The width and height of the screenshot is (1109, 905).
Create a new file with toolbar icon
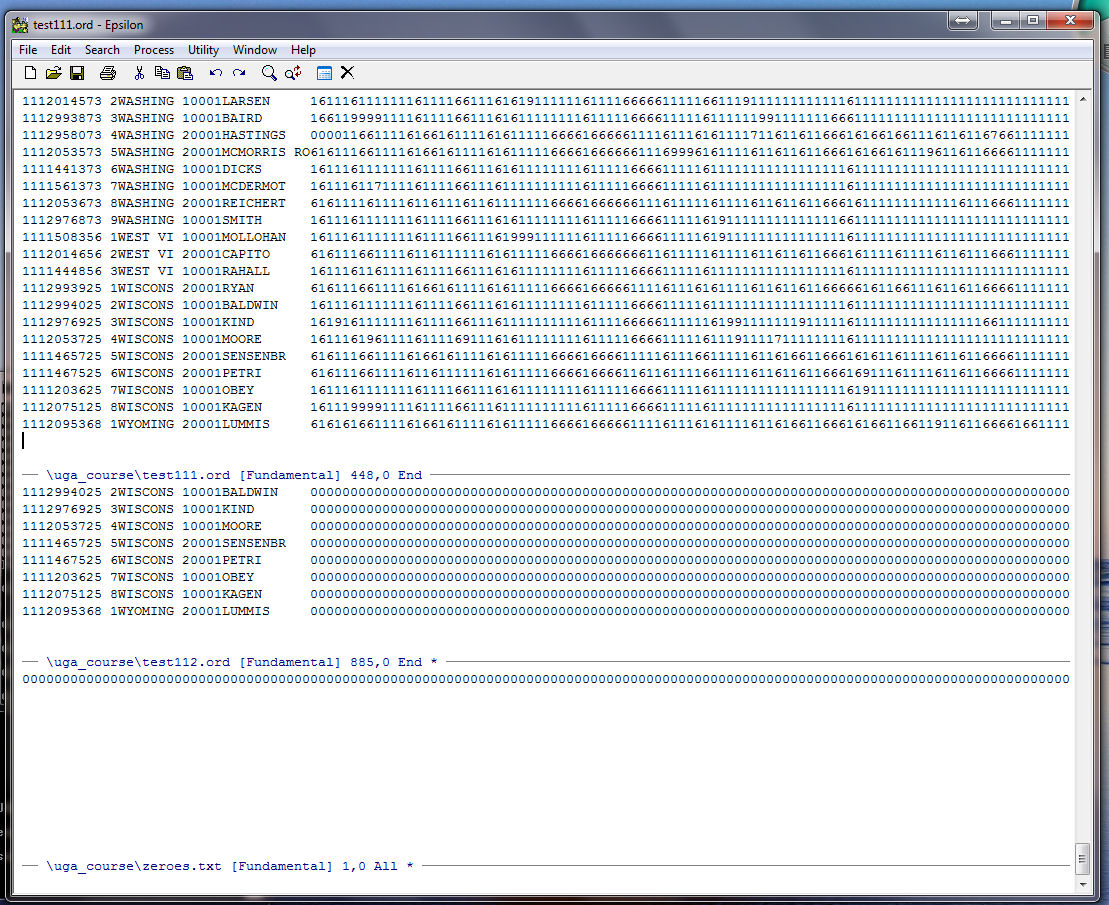(x=30, y=73)
